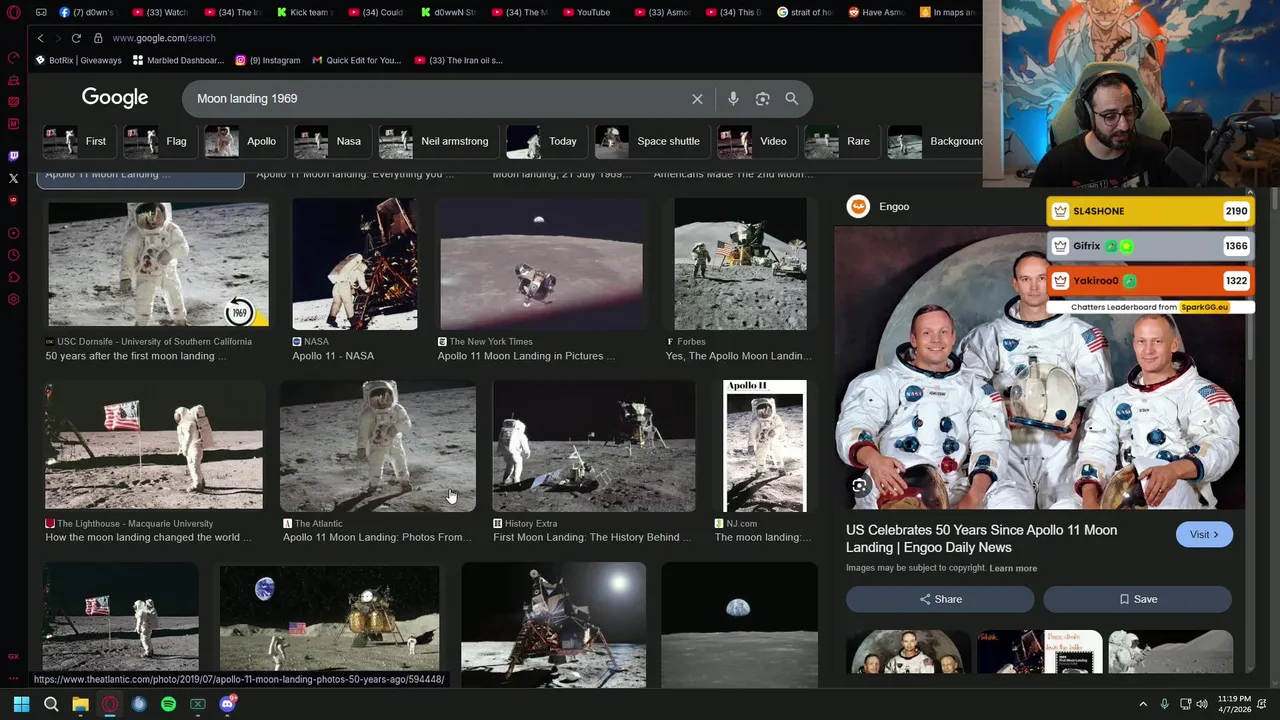Open US Celebrates 50 Years title link
Image resolution: width=1280 pixels, height=720 pixels.
tap(981, 539)
